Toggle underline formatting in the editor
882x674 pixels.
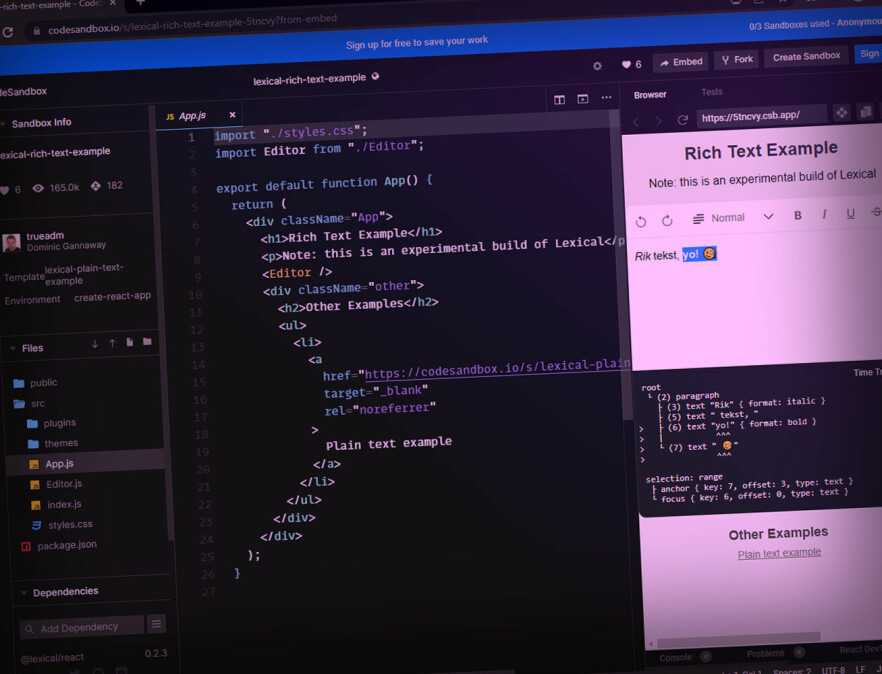coord(850,213)
